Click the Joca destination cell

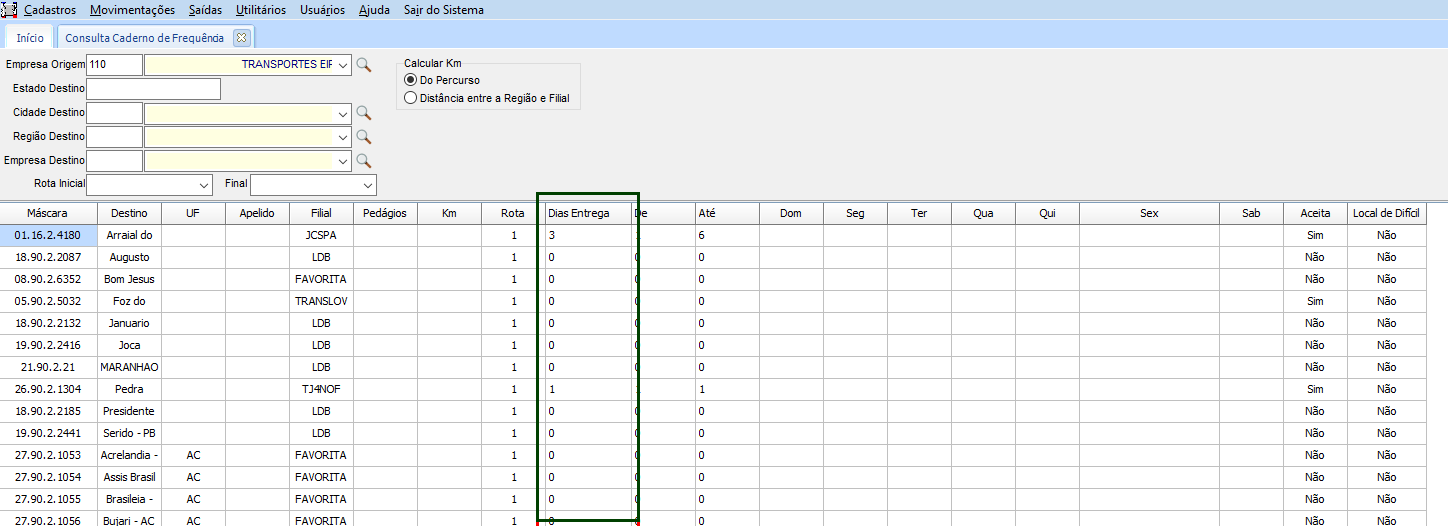[129, 345]
